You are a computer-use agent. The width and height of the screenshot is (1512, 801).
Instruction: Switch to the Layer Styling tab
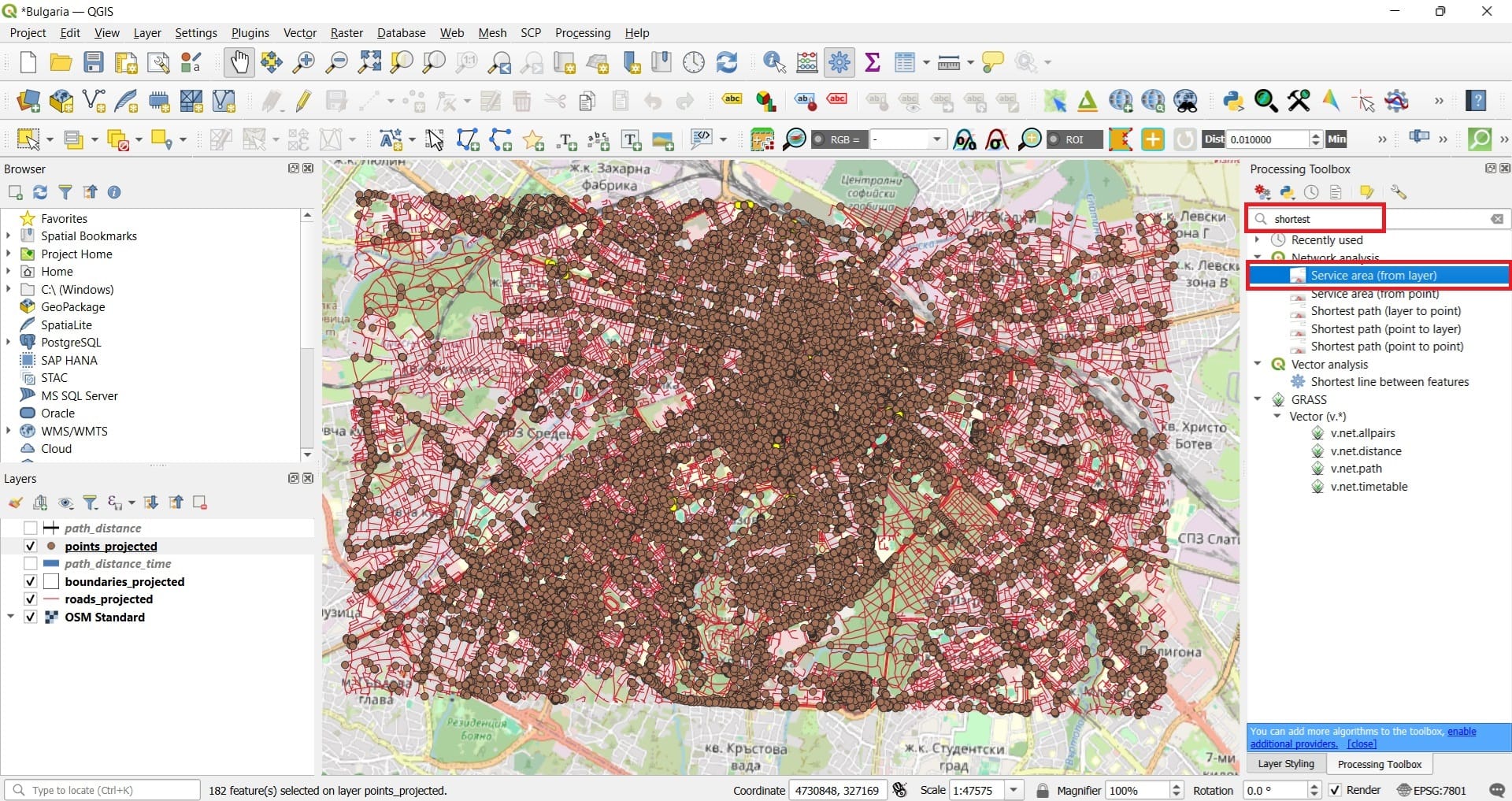[x=1286, y=764]
